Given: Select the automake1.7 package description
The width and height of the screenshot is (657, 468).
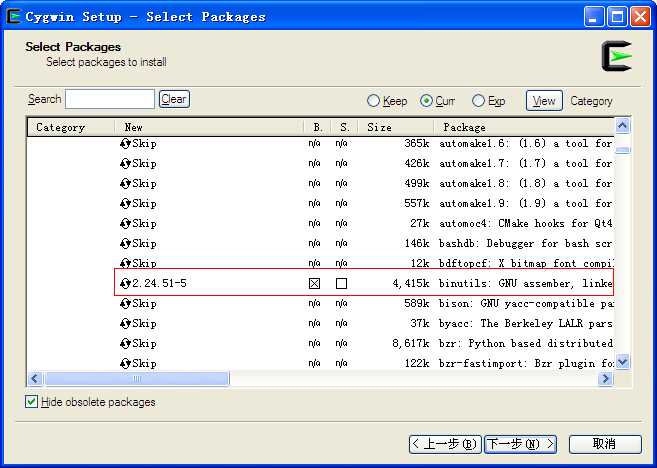Looking at the screenshot, I should click(x=526, y=164).
